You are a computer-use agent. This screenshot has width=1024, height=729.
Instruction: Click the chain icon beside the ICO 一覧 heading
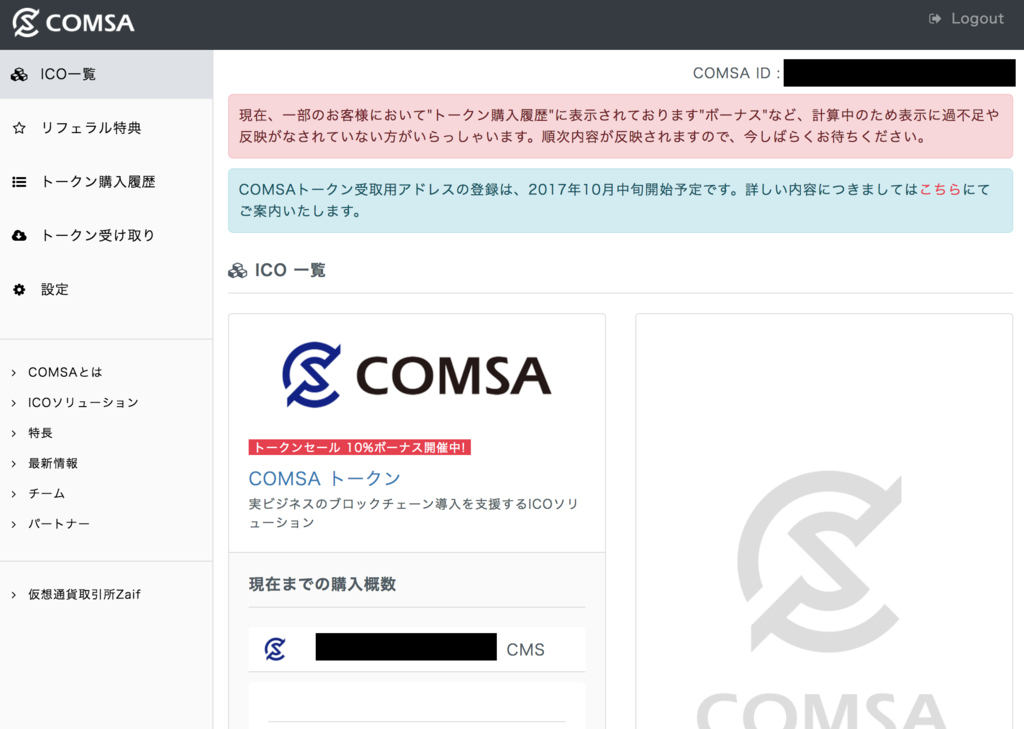[238, 269]
